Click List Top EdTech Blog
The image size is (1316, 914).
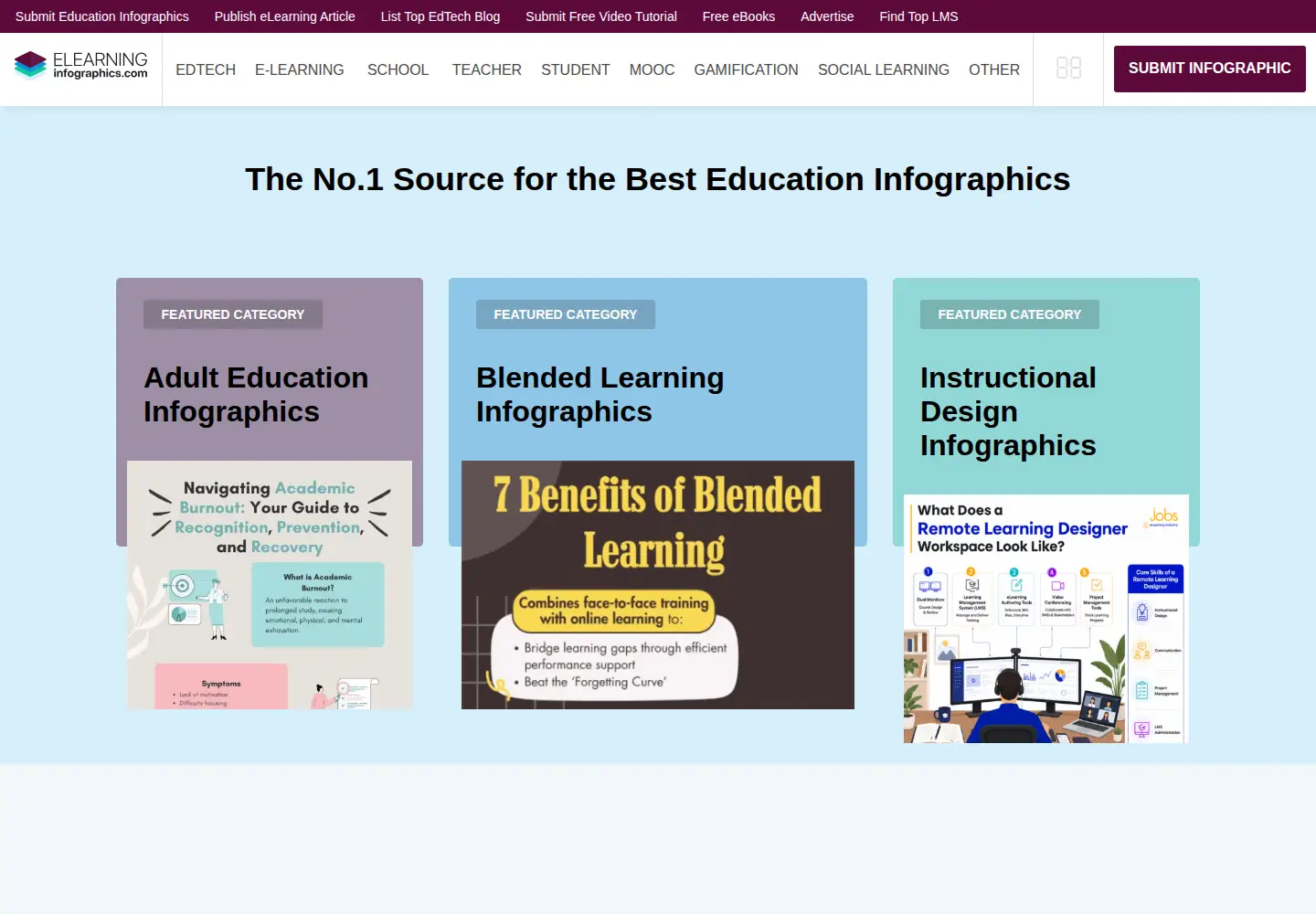pos(440,16)
